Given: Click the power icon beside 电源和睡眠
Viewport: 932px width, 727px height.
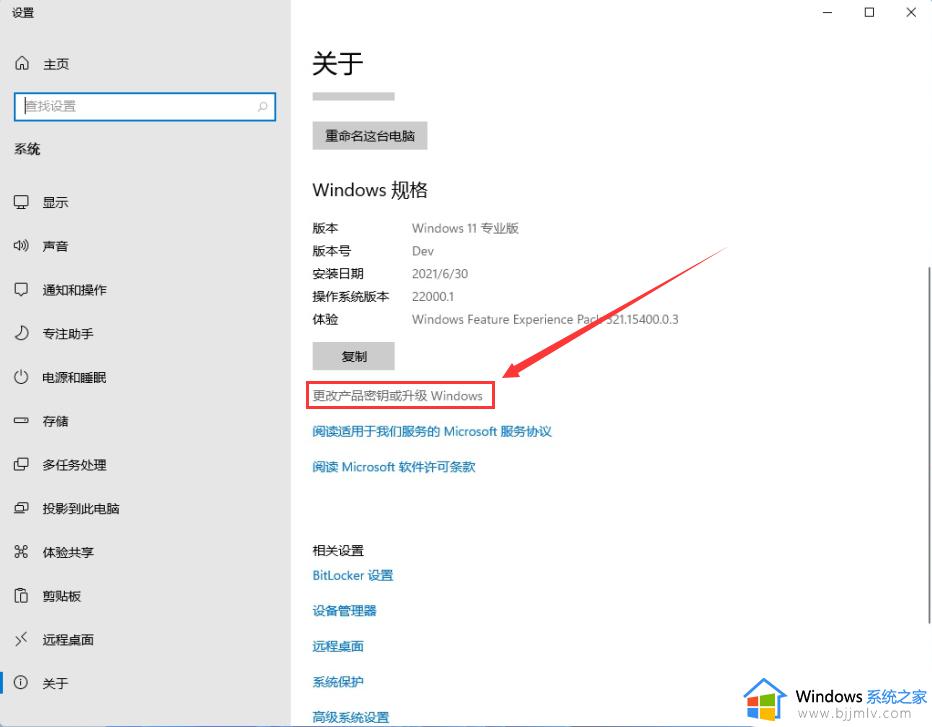Looking at the screenshot, I should [21, 377].
